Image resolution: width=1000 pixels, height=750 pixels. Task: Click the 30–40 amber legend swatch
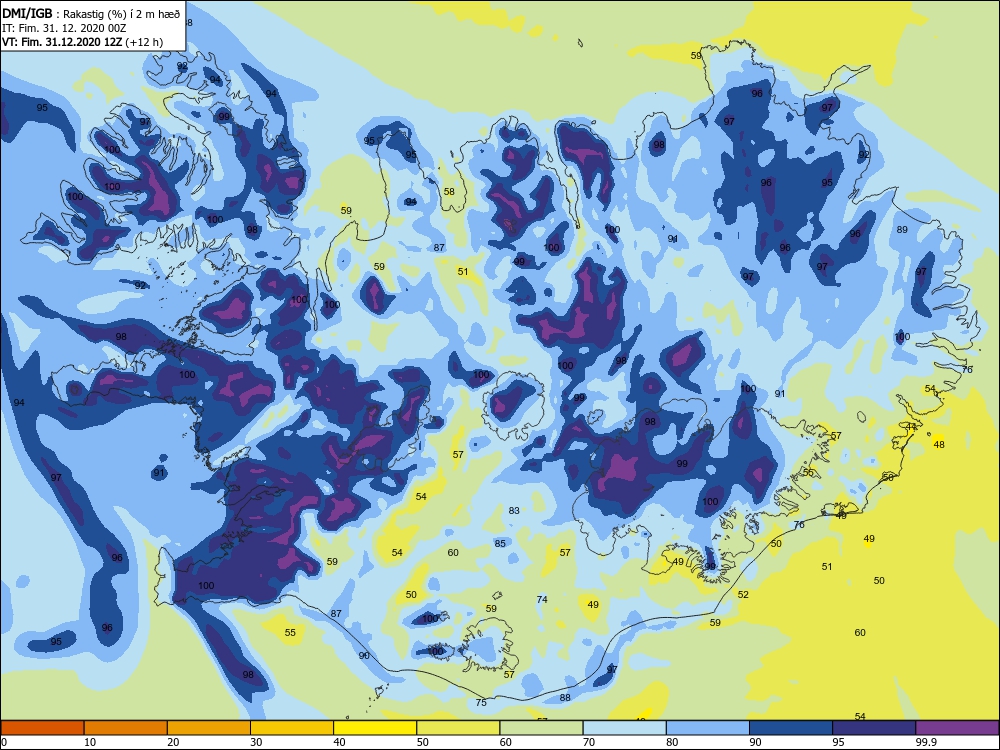(292, 728)
